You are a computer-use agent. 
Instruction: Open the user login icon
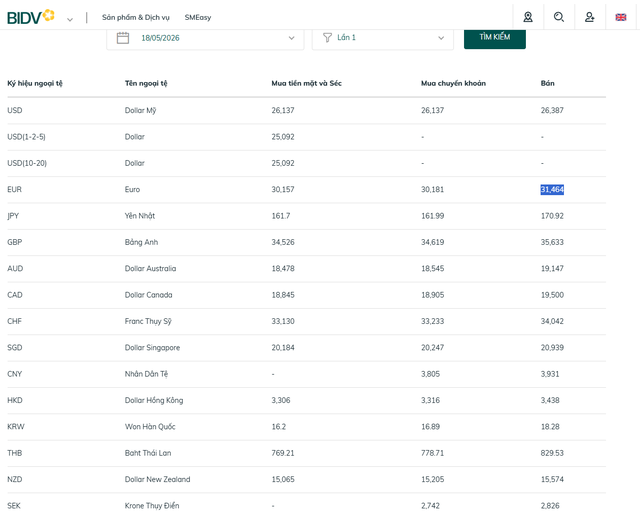coord(589,17)
